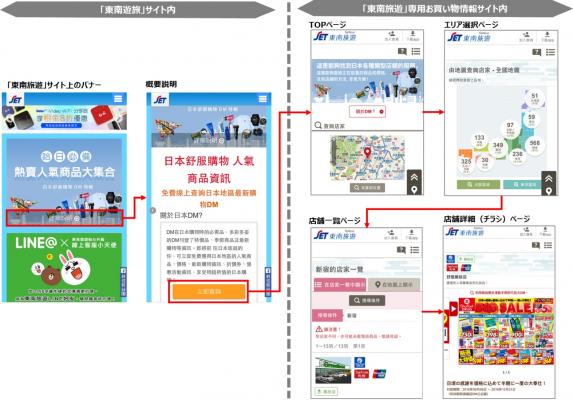Tap location pin icon below chevrons on TOPページ
Viewport: 573px width, 400px height.
coord(414,190)
